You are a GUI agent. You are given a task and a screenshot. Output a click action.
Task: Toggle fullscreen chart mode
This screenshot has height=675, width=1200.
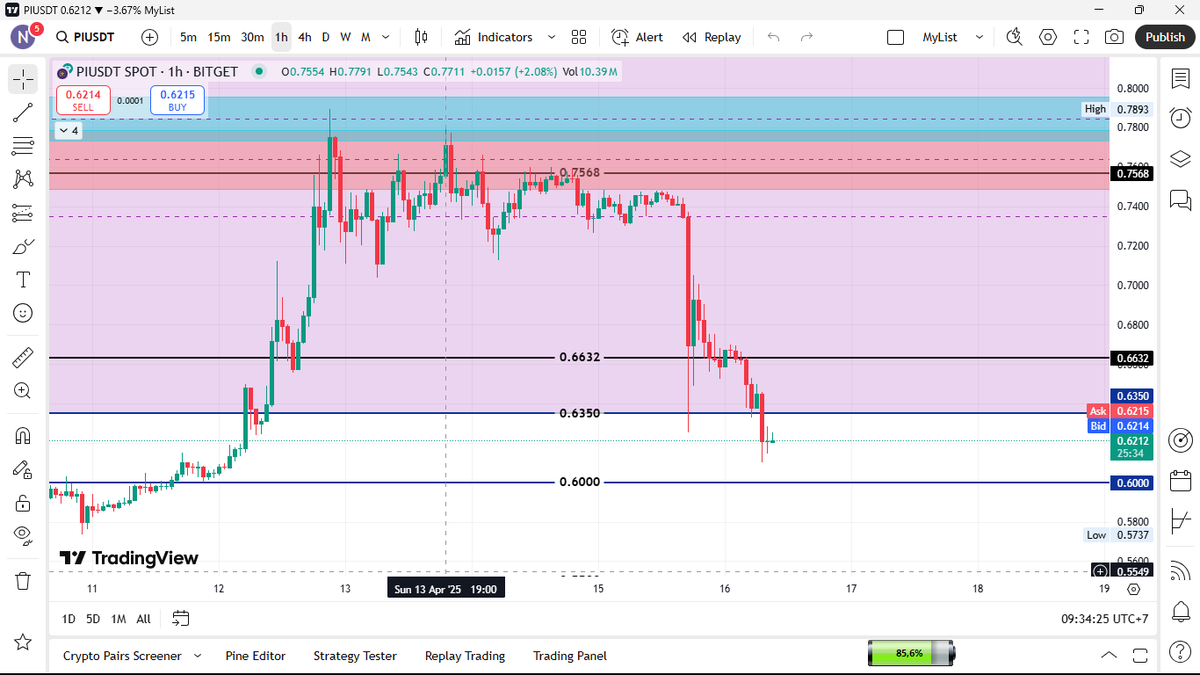(x=1081, y=37)
